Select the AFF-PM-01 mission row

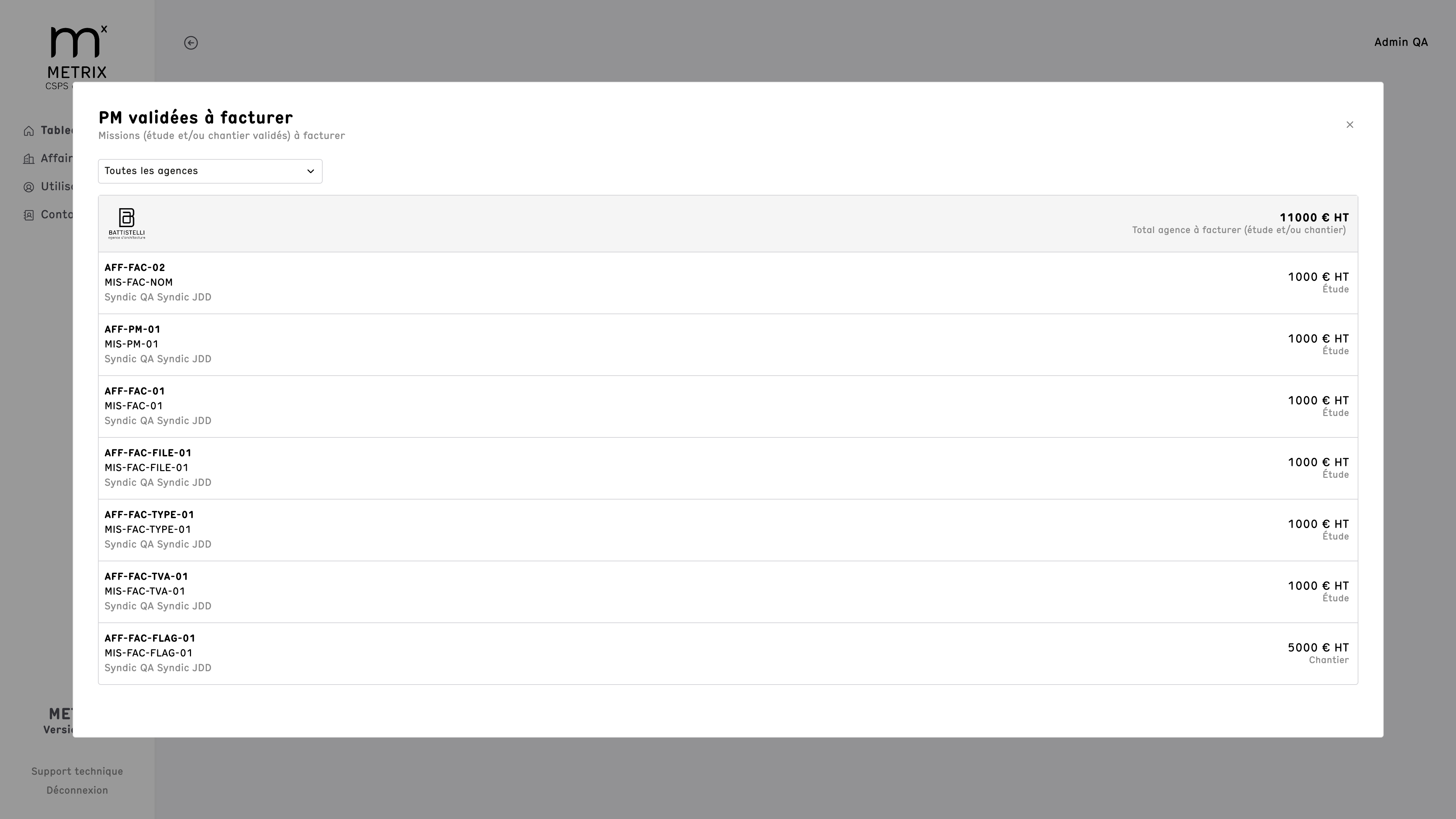(728, 345)
